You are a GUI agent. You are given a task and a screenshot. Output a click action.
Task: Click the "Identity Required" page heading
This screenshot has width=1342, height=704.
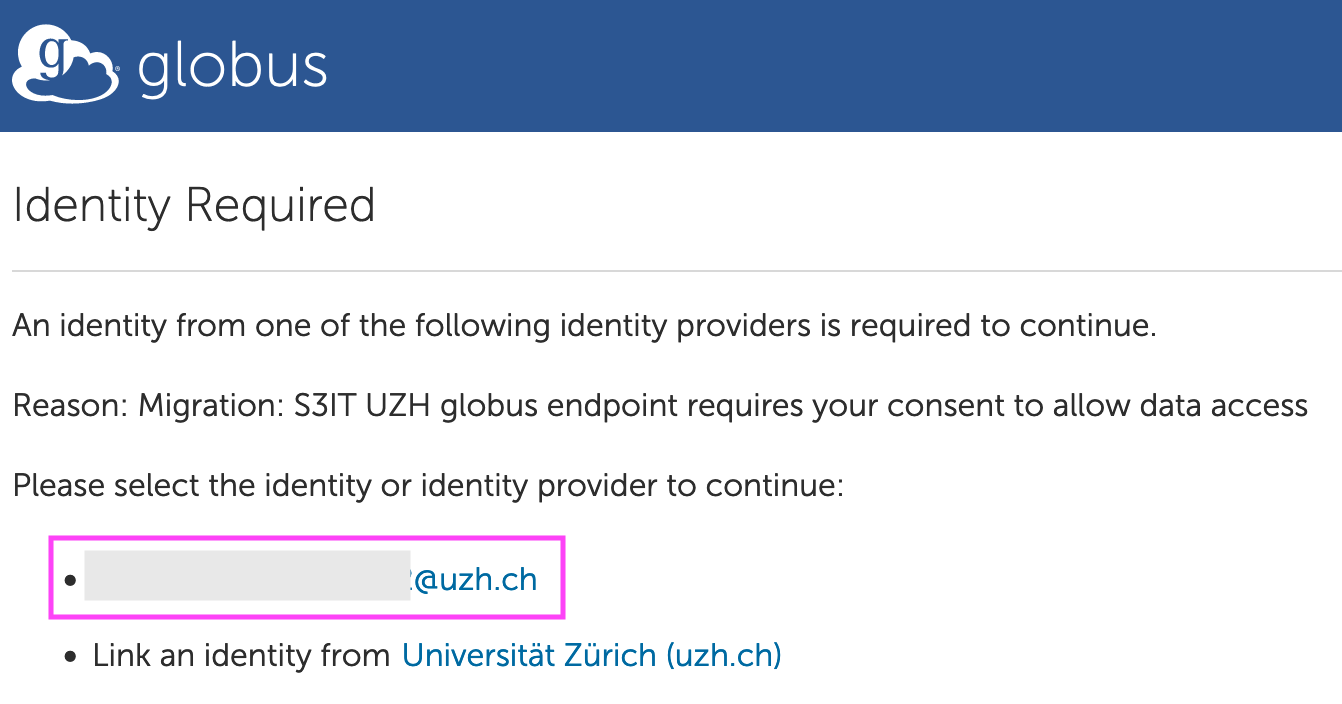tap(194, 207)
